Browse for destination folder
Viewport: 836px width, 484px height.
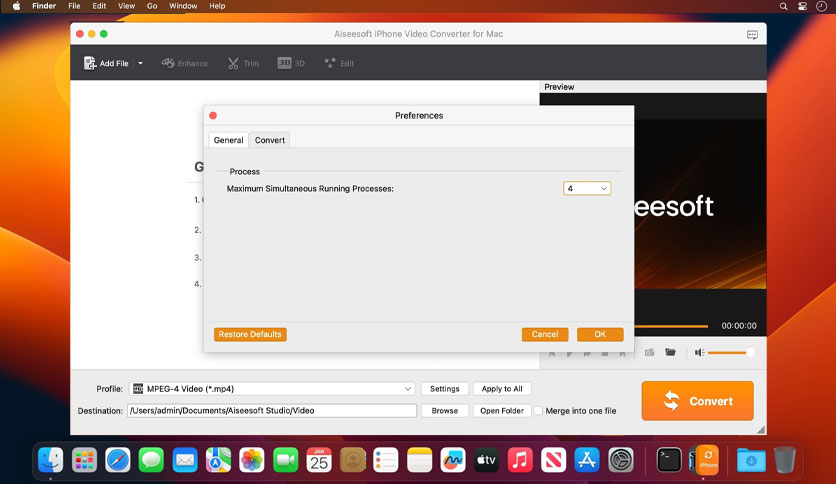pyautogui.click(x=445, y=410)
